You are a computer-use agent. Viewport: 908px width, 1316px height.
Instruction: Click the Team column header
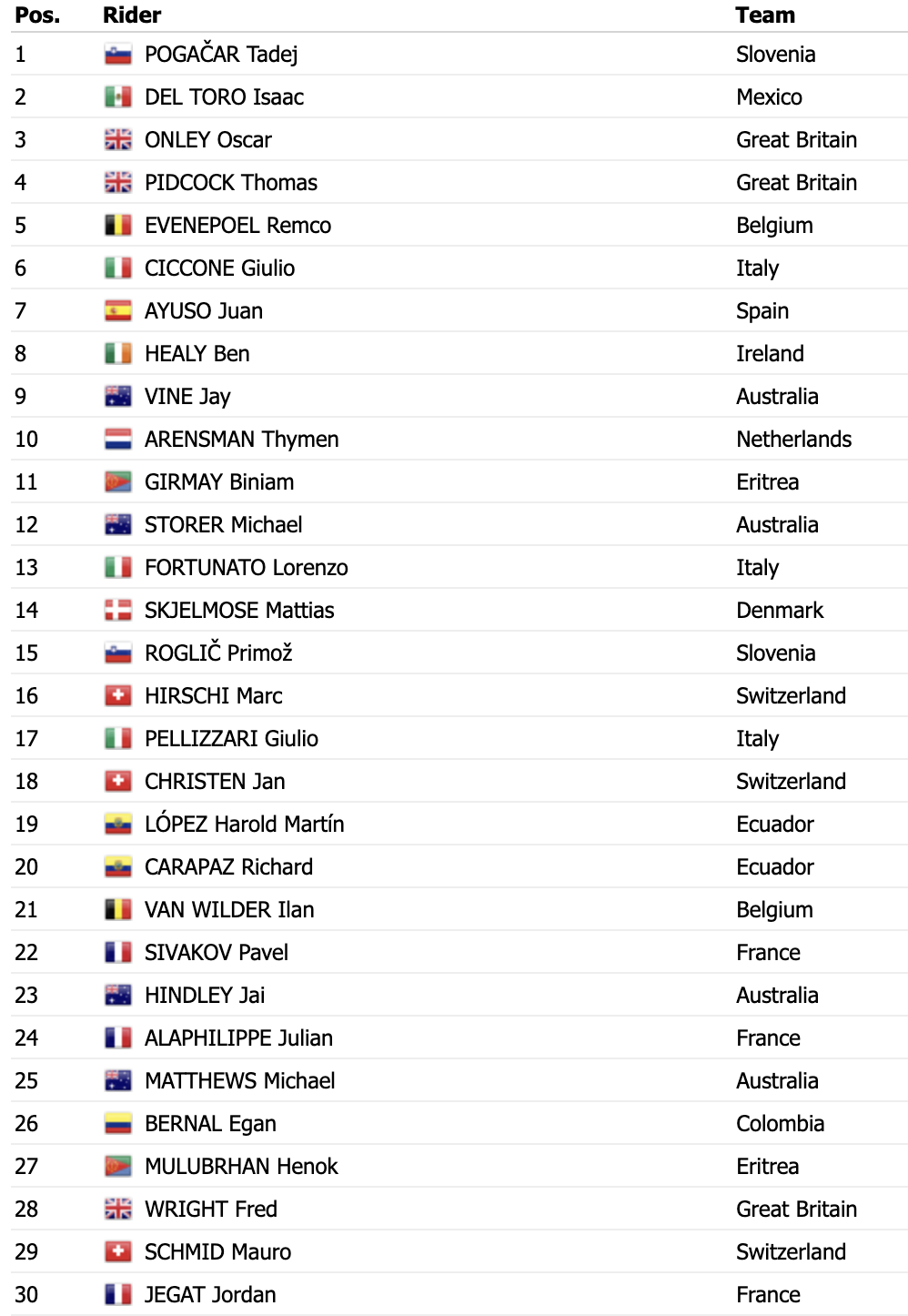click(x=766, y=15)
